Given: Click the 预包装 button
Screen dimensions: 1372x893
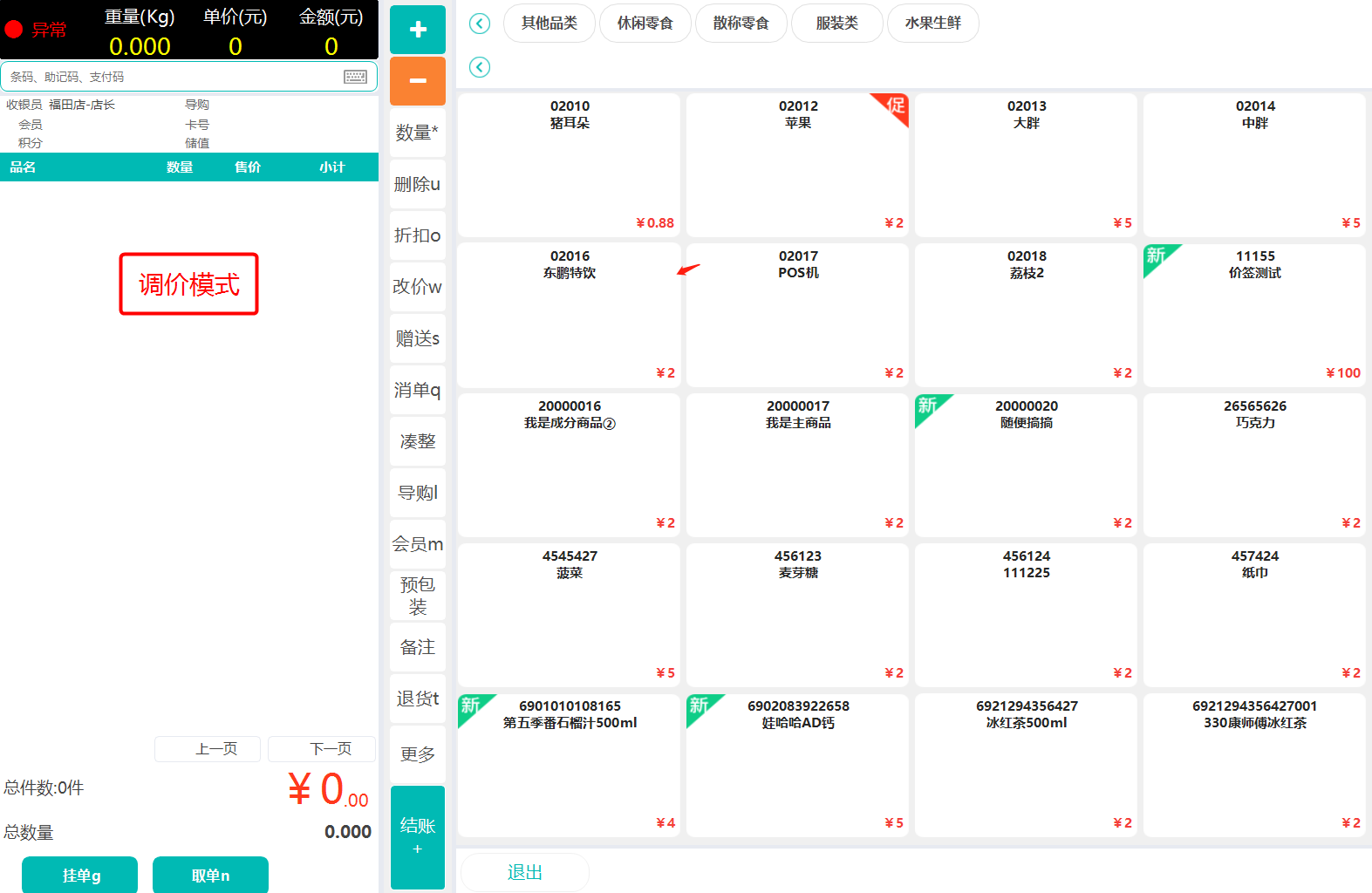Looking at the screenshot, I should click(x=418, y=596).
